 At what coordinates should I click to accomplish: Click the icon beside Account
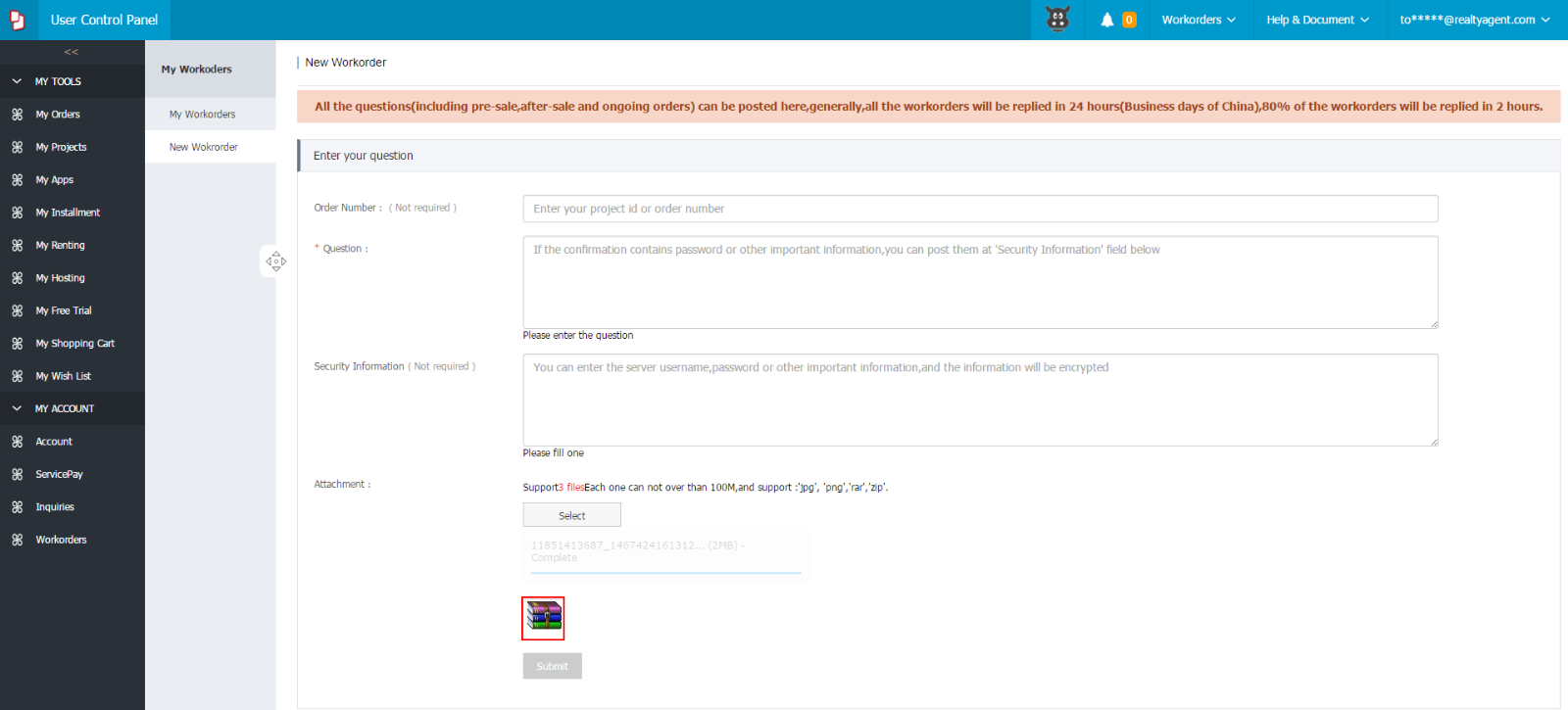coord(18,442)
